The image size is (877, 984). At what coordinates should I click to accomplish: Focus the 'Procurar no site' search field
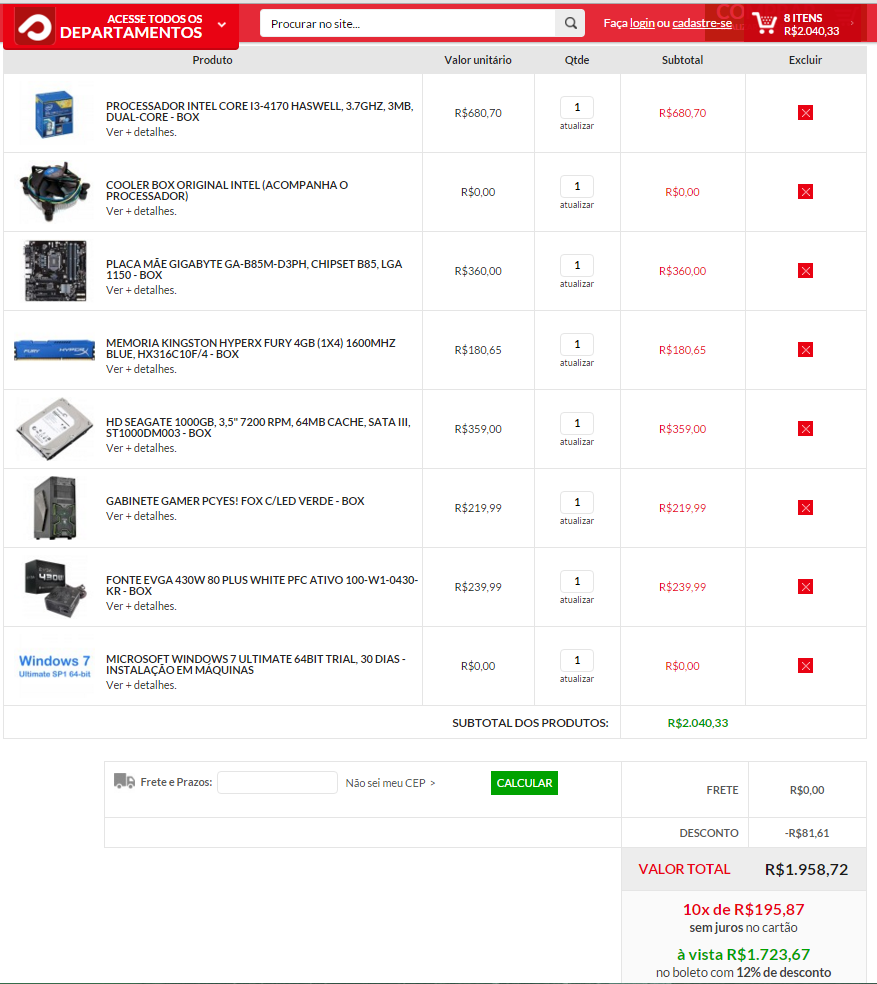point(408,23)
